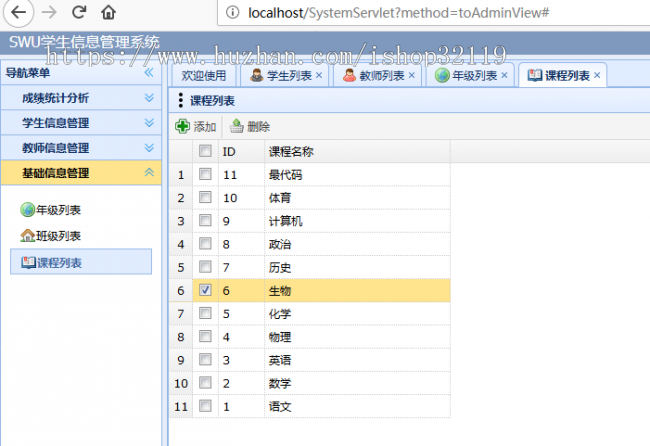Uncheck the box for course 生物
Image resolution: width=650 pixels, height=446 pixels.
(x=205, y=290)
